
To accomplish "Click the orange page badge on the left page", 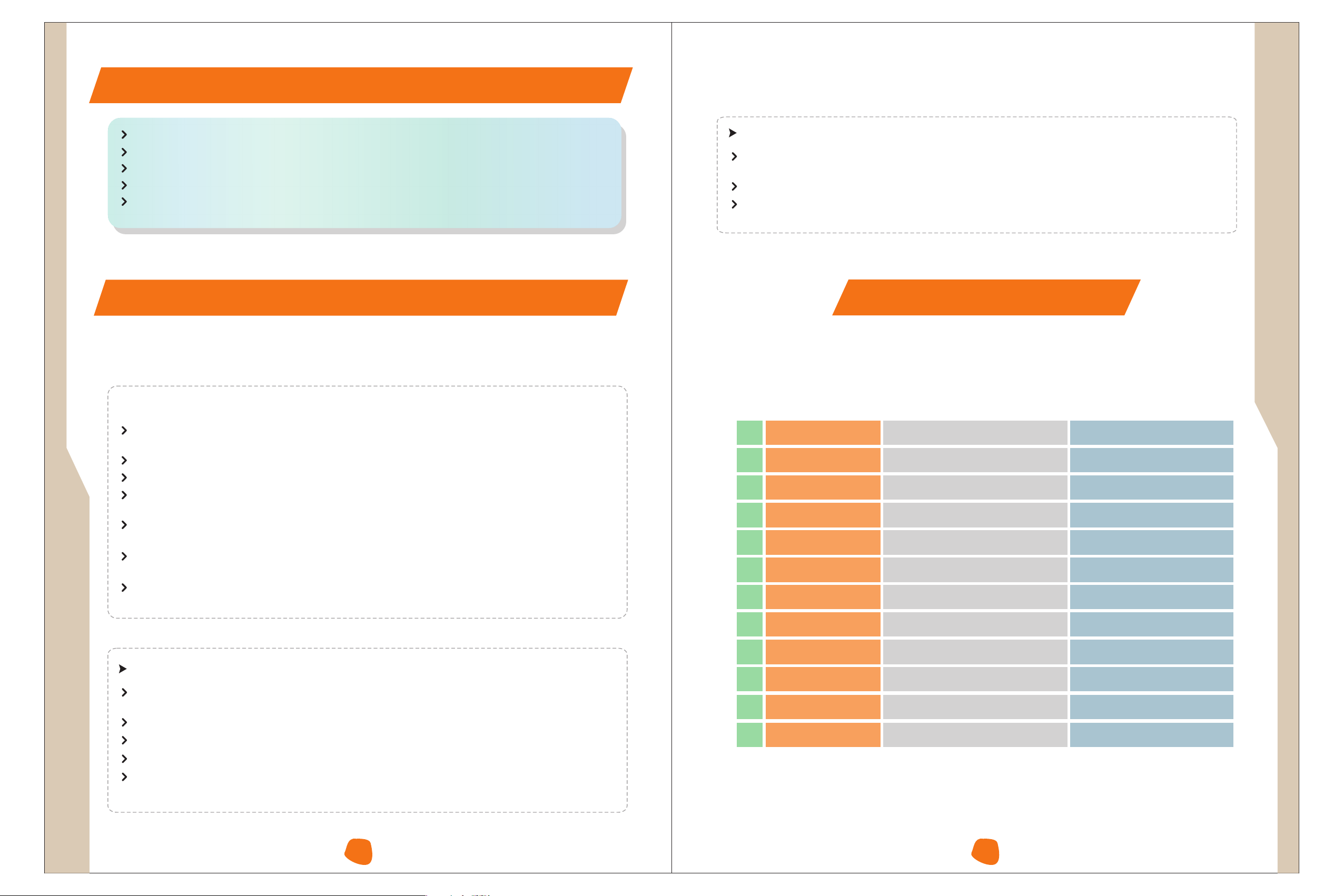I will coord(359,851).
